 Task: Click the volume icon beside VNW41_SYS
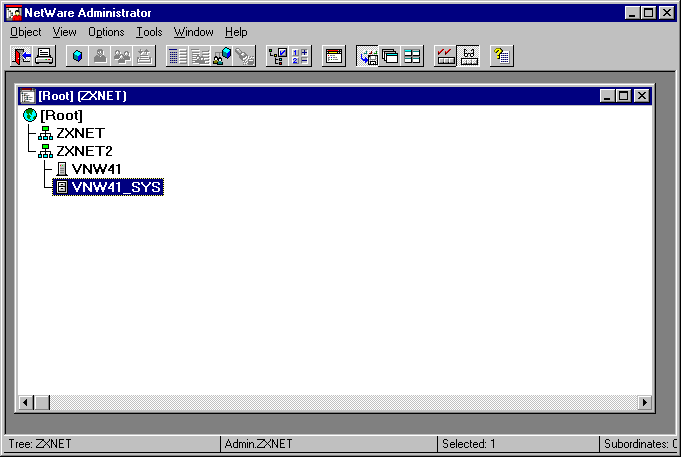(62, 187)
